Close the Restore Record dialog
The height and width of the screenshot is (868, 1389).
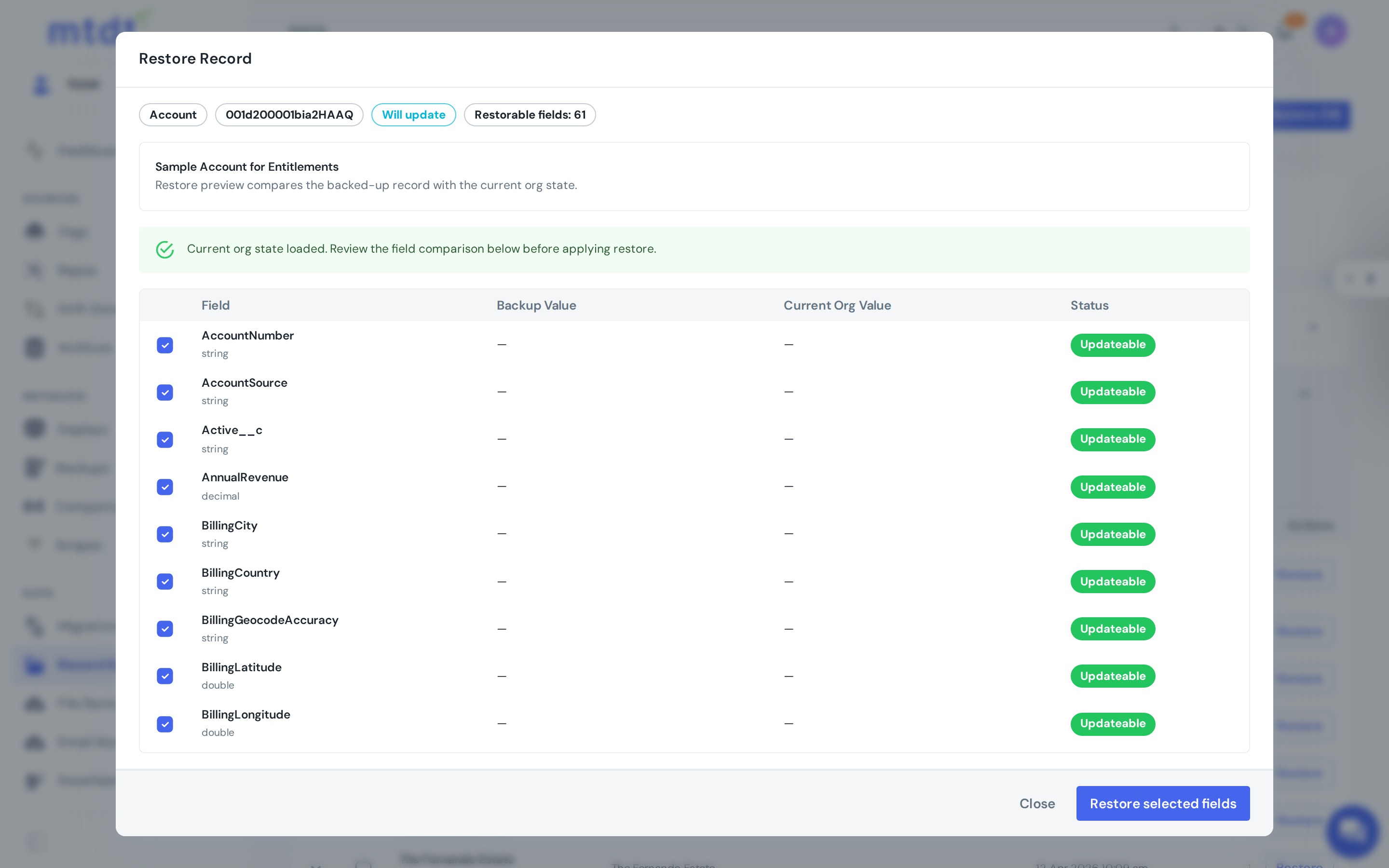(1036, 804)
